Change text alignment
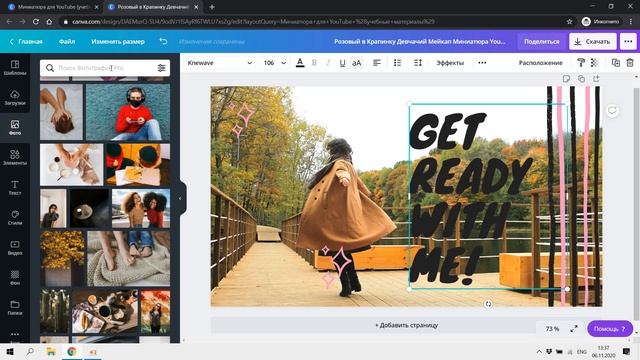Screen dimensions: 640x360 coord(377,63)
